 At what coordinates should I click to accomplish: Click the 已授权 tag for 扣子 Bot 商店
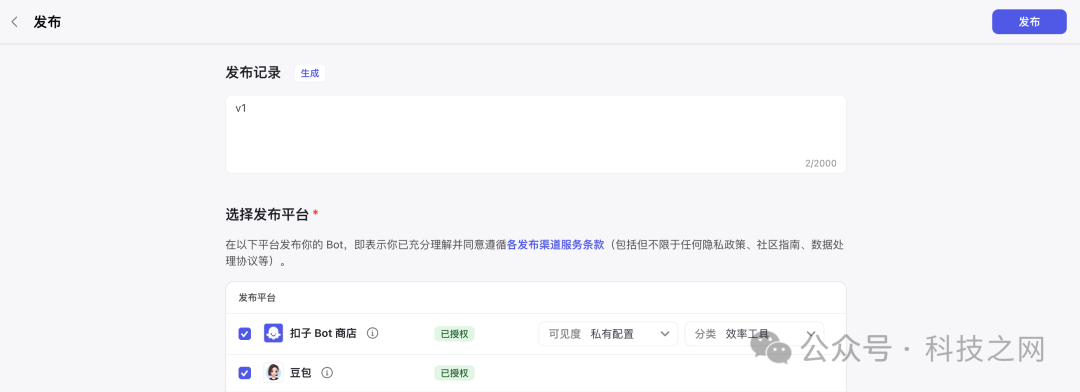click(455, 333)
